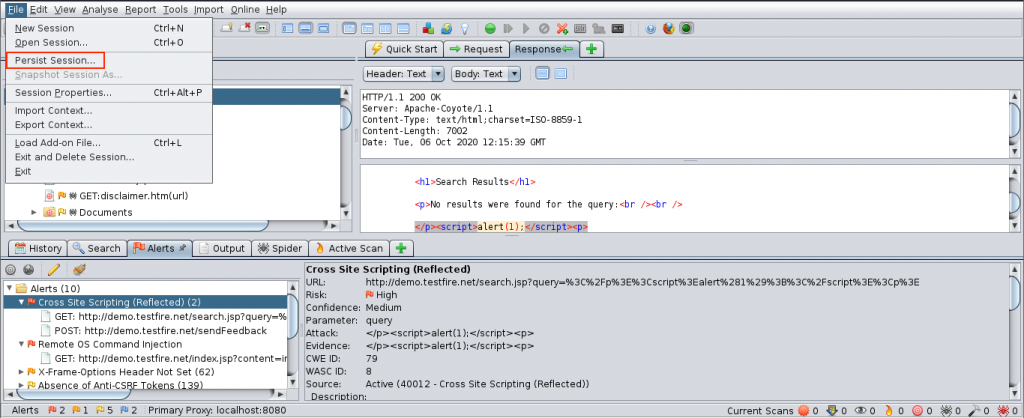Switch to the Spider tab

280,248
